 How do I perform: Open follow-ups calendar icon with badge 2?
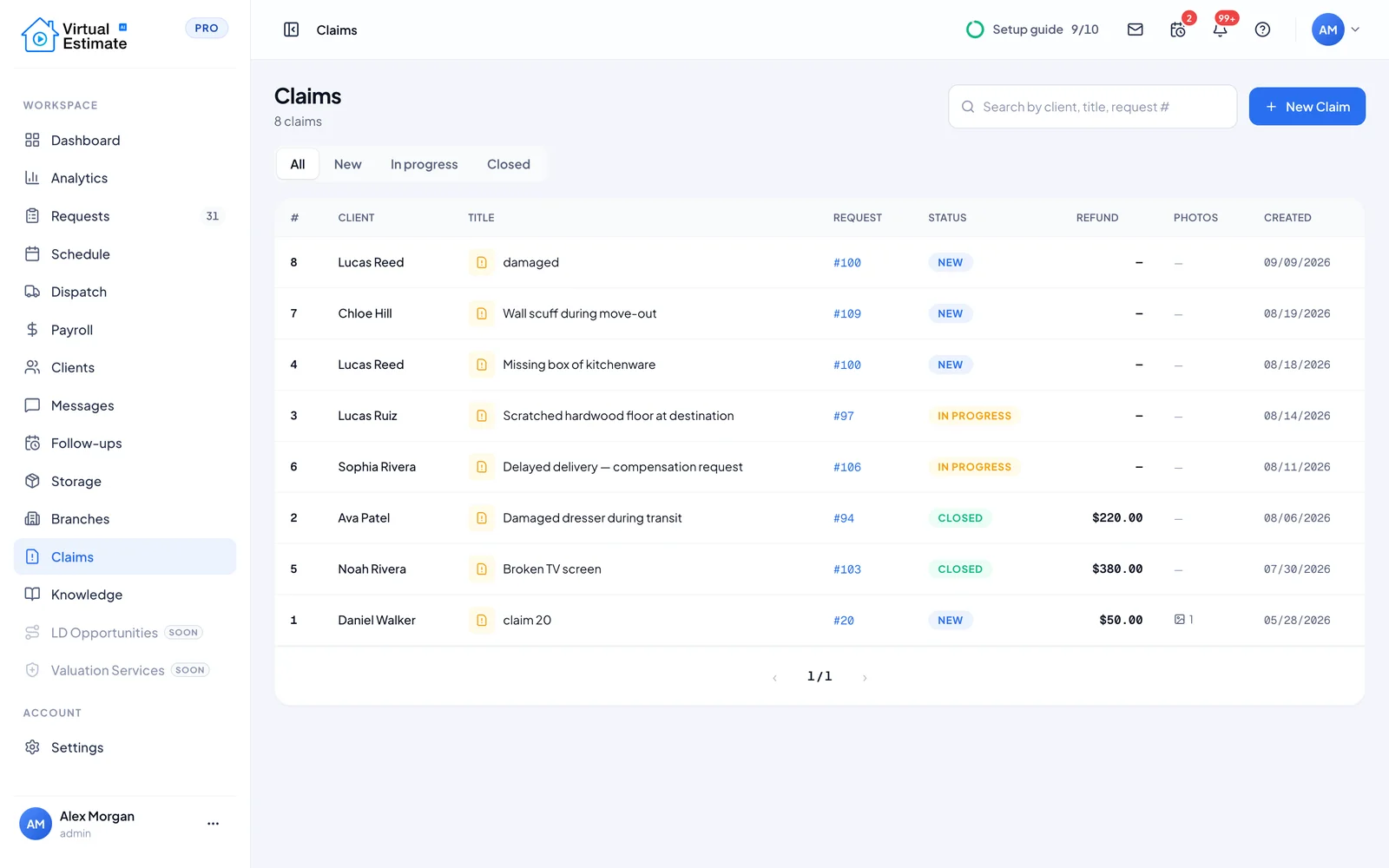[x=1178, y=30]
